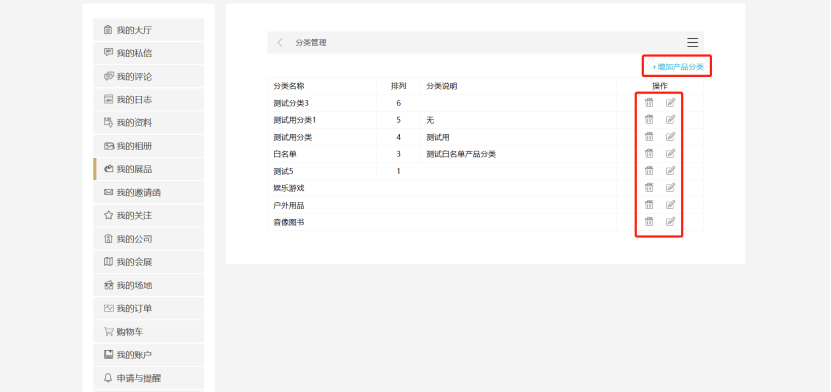Delete the 测试用分类1 category
The height and width of the screenshot is (392, 831).
tap(649, 120)
